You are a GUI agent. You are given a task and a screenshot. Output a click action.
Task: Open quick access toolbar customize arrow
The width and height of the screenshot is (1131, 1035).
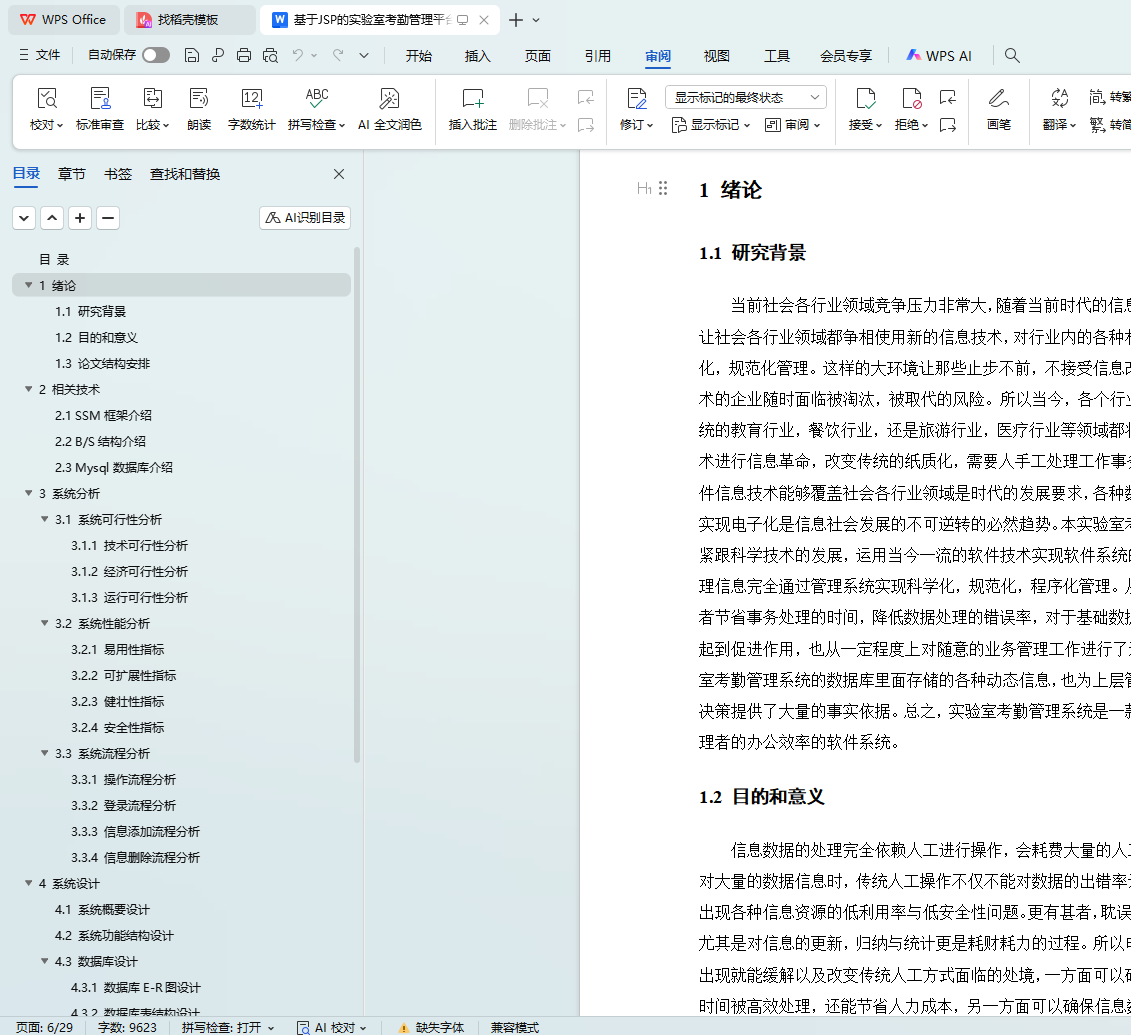(364, 56)
